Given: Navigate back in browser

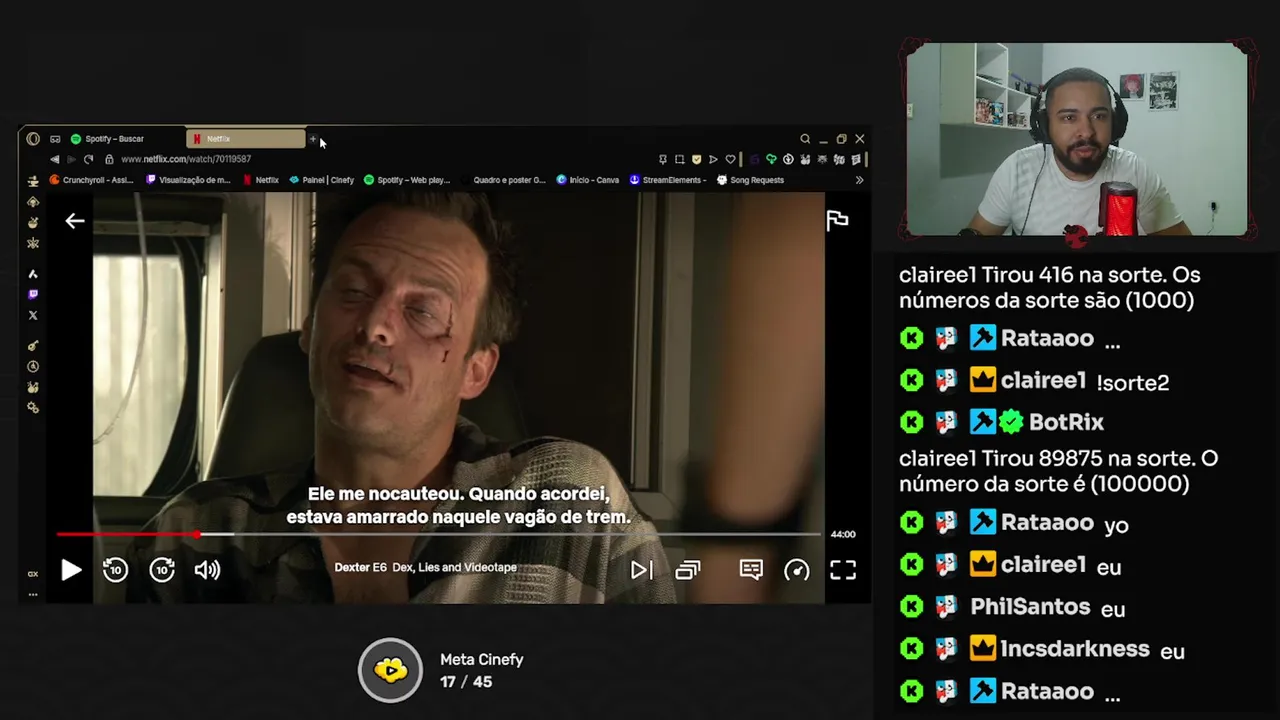Looking at the screenshot, I should [55, 159].
